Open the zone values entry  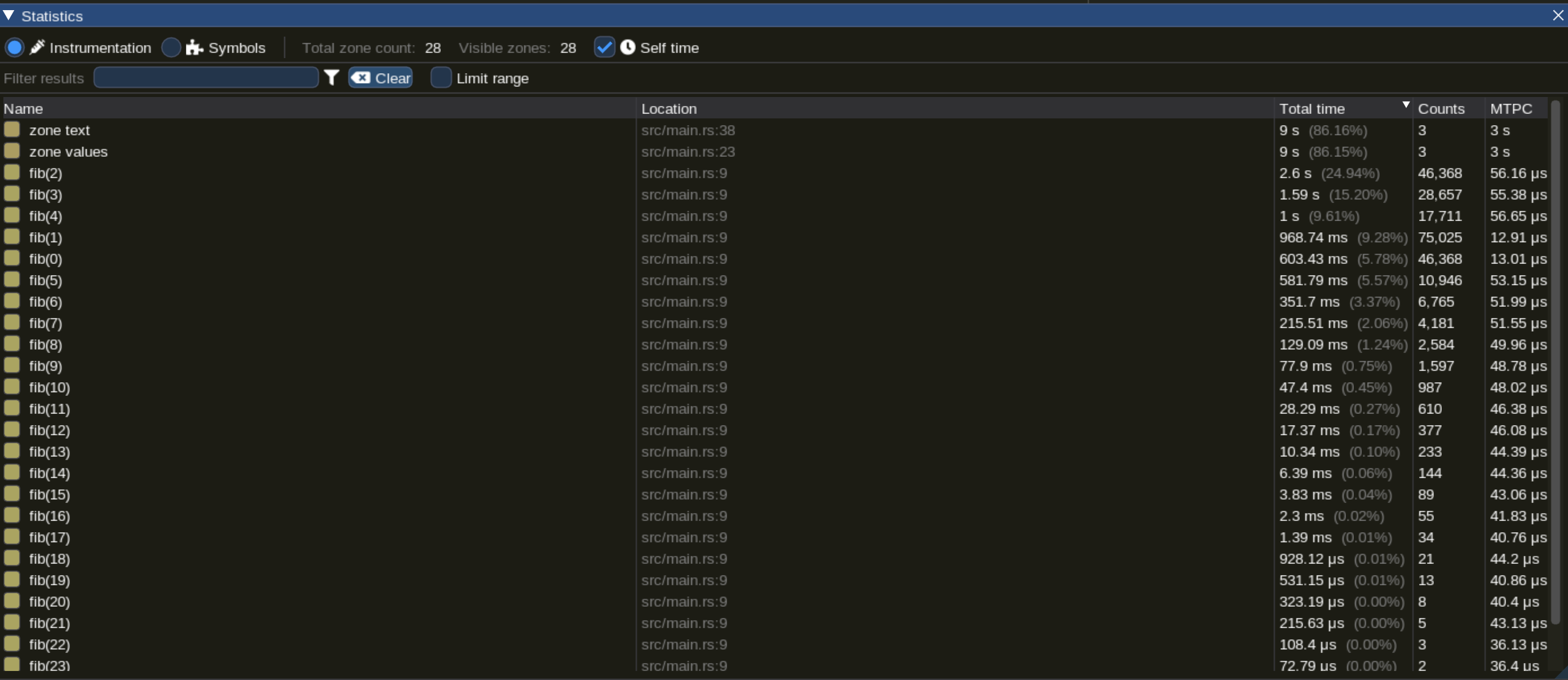pyautogui.click(x=68, y=152)
